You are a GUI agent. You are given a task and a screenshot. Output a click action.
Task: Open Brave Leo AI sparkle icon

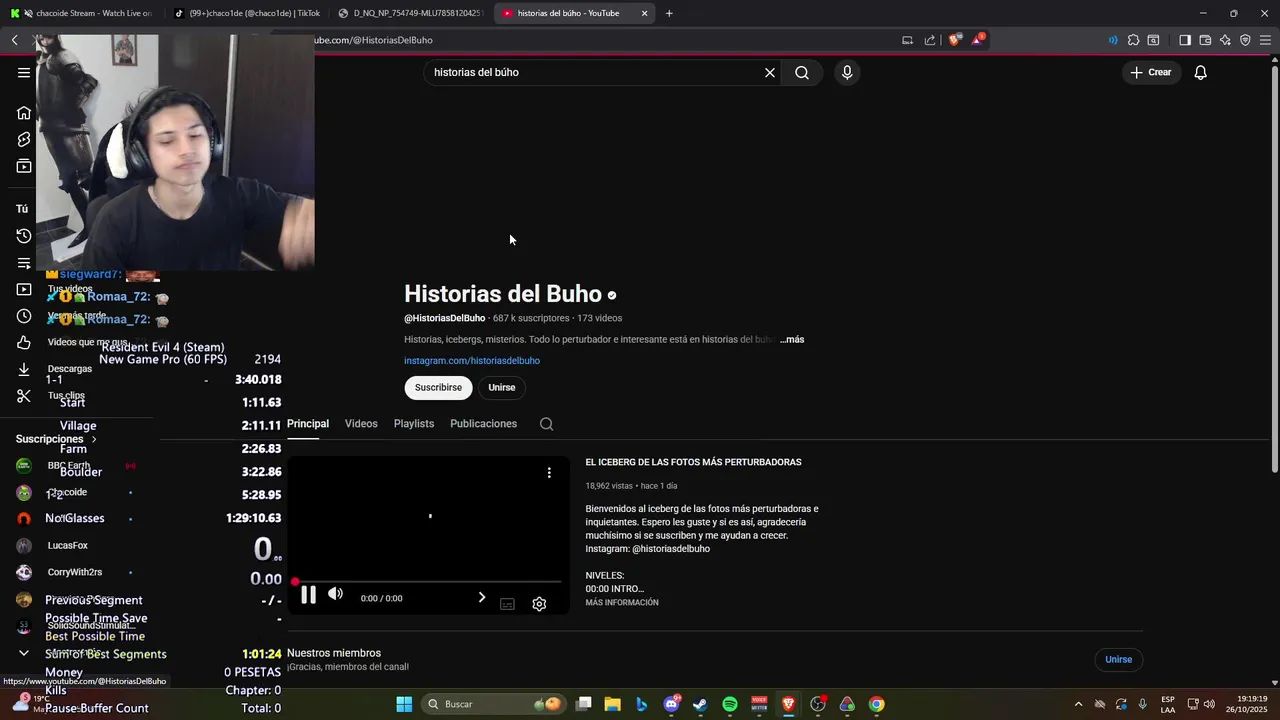[x=1225, y=40]
